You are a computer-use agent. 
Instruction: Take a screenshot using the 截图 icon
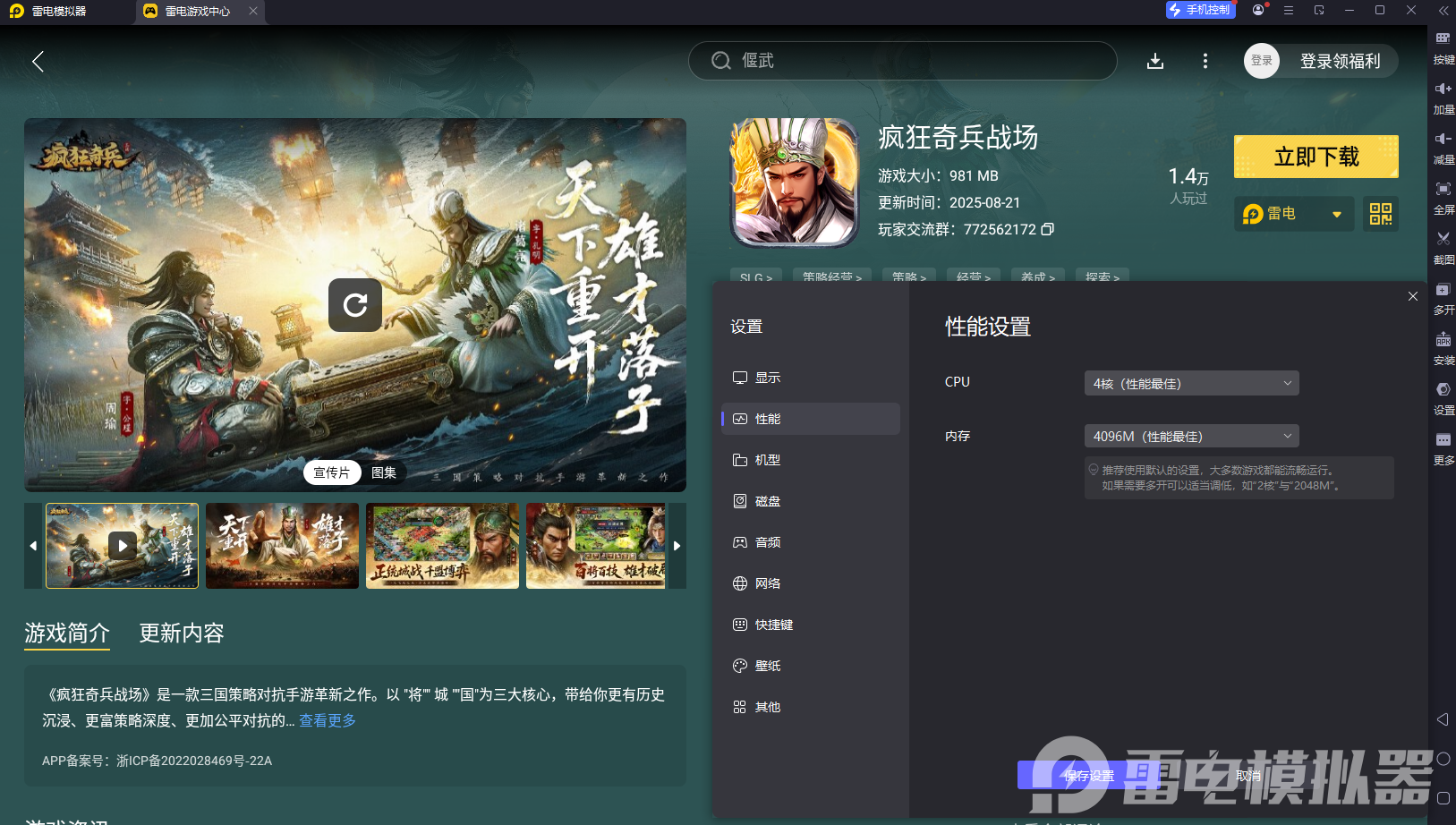[1443, 249]
